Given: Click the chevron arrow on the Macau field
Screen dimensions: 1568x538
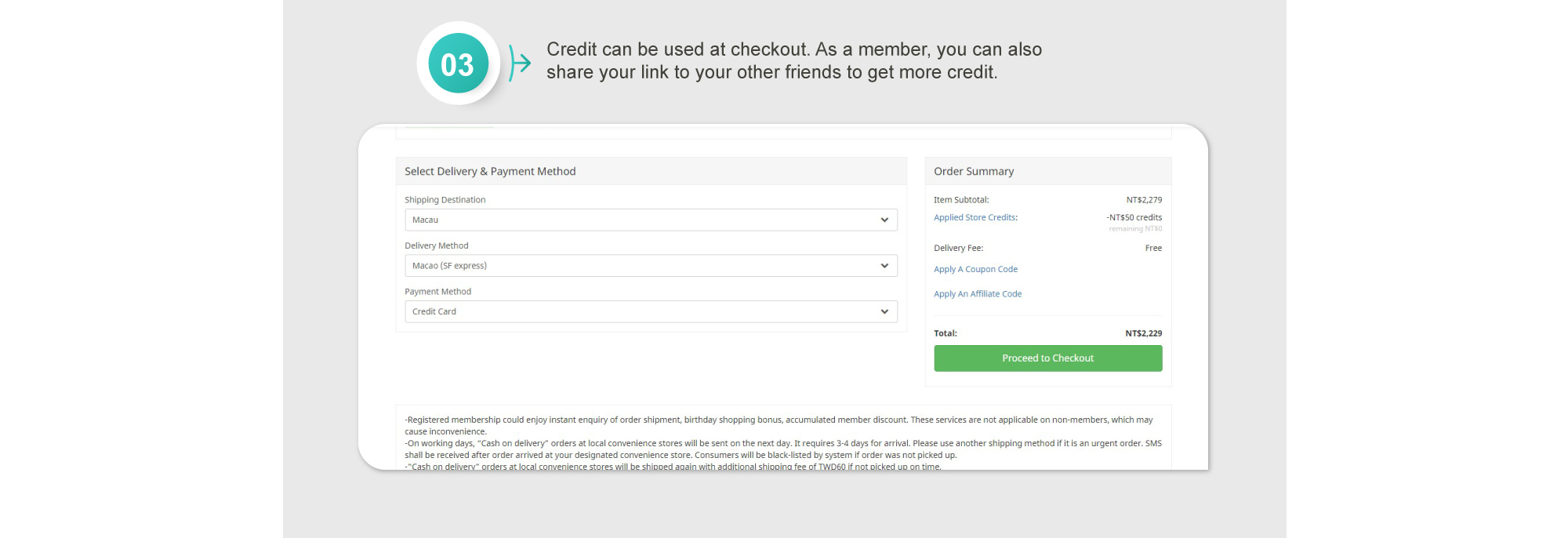Looking at the screenshot, I should click(884, 220).
